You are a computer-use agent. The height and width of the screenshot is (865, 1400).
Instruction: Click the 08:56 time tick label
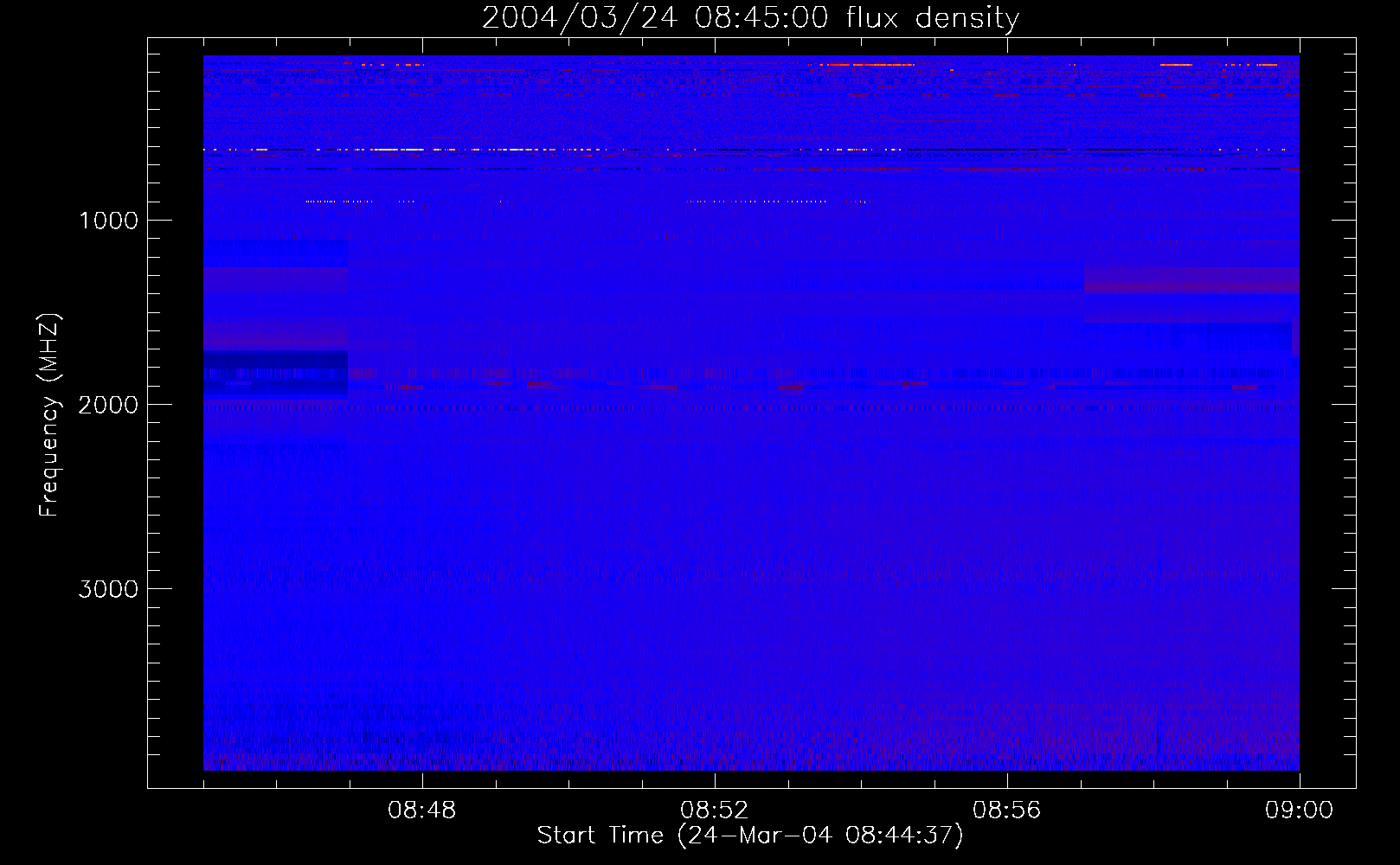(1007, 811)
